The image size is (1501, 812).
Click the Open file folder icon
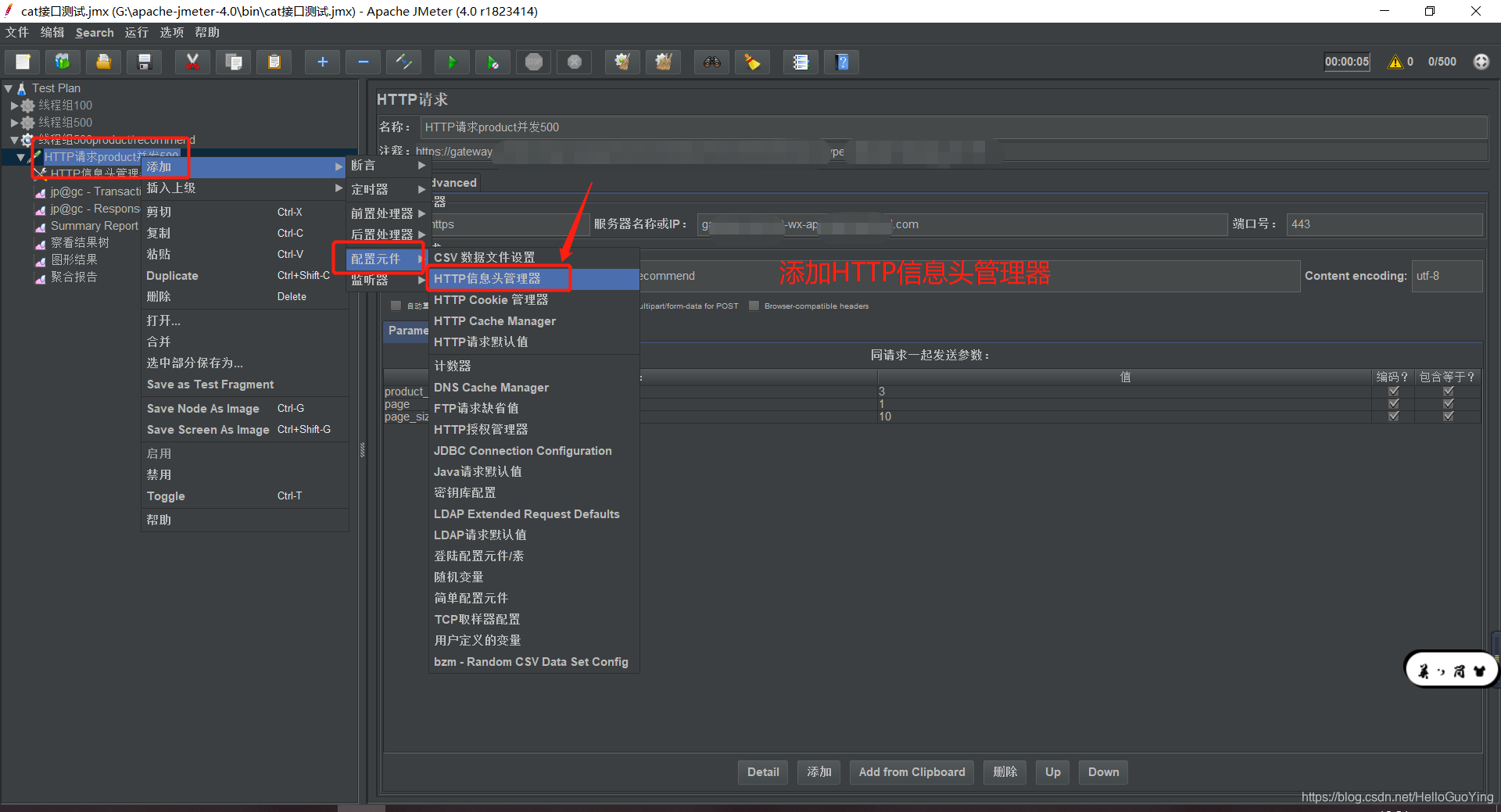click(x=103, y=62)
